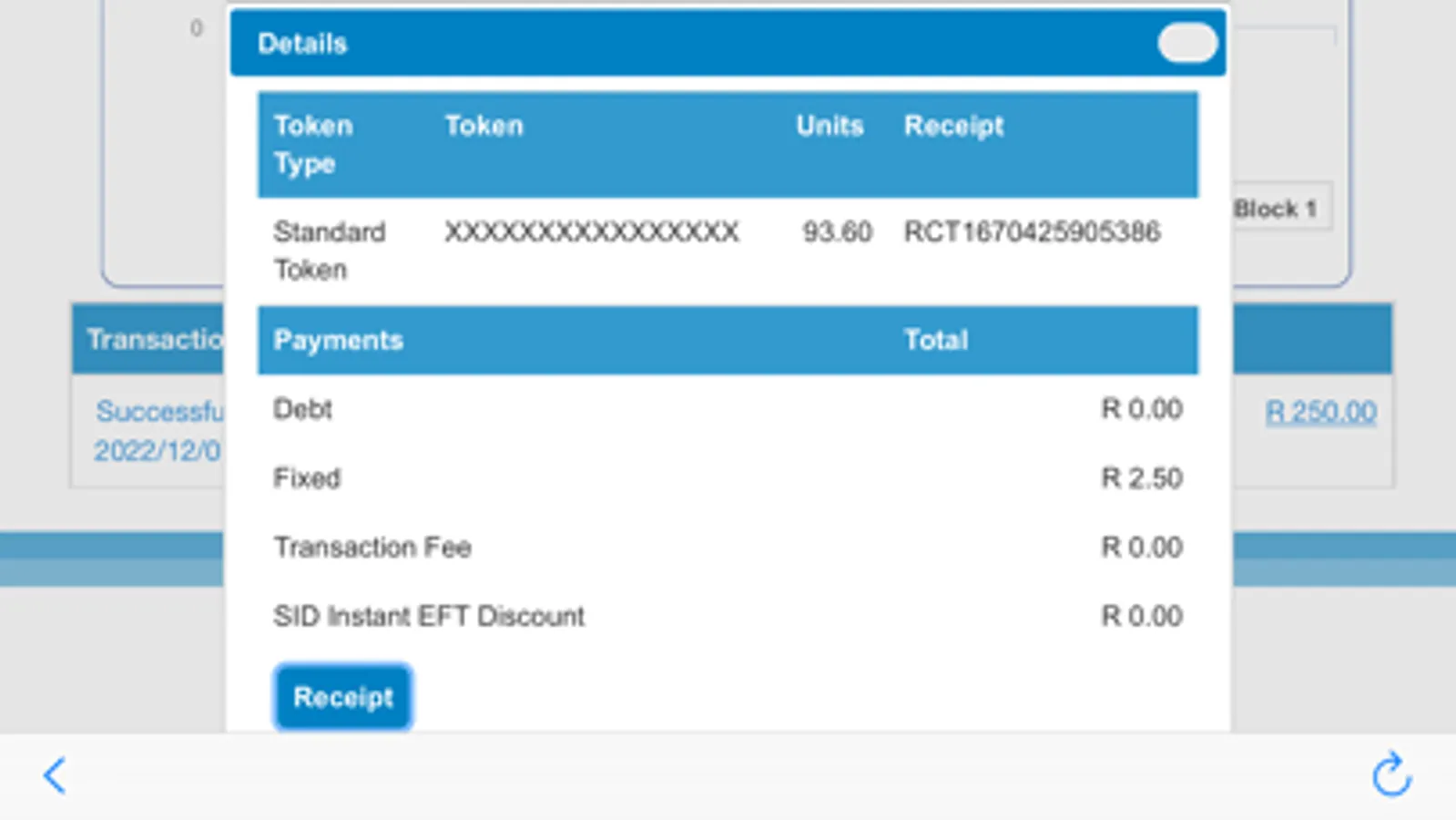Viewport: 1456px width, 820px height.
Task: Click the R 0.00 Debt amount
Action: coord(1142,409)
